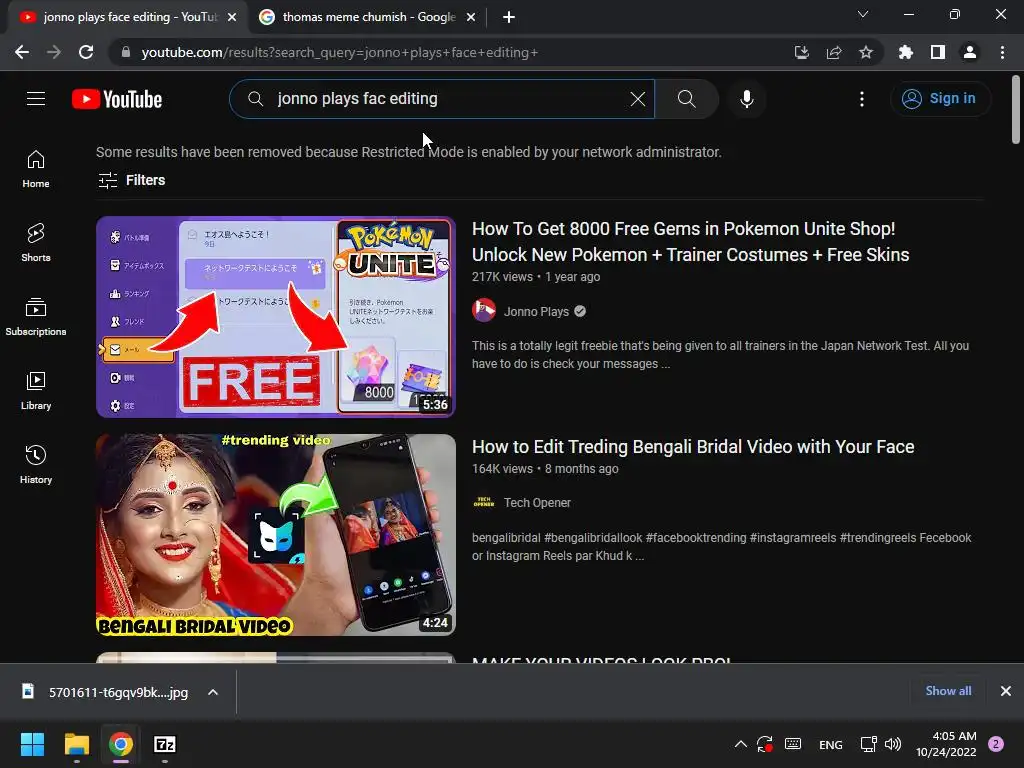Open File Explorer from the taskbar

point(76,744)
